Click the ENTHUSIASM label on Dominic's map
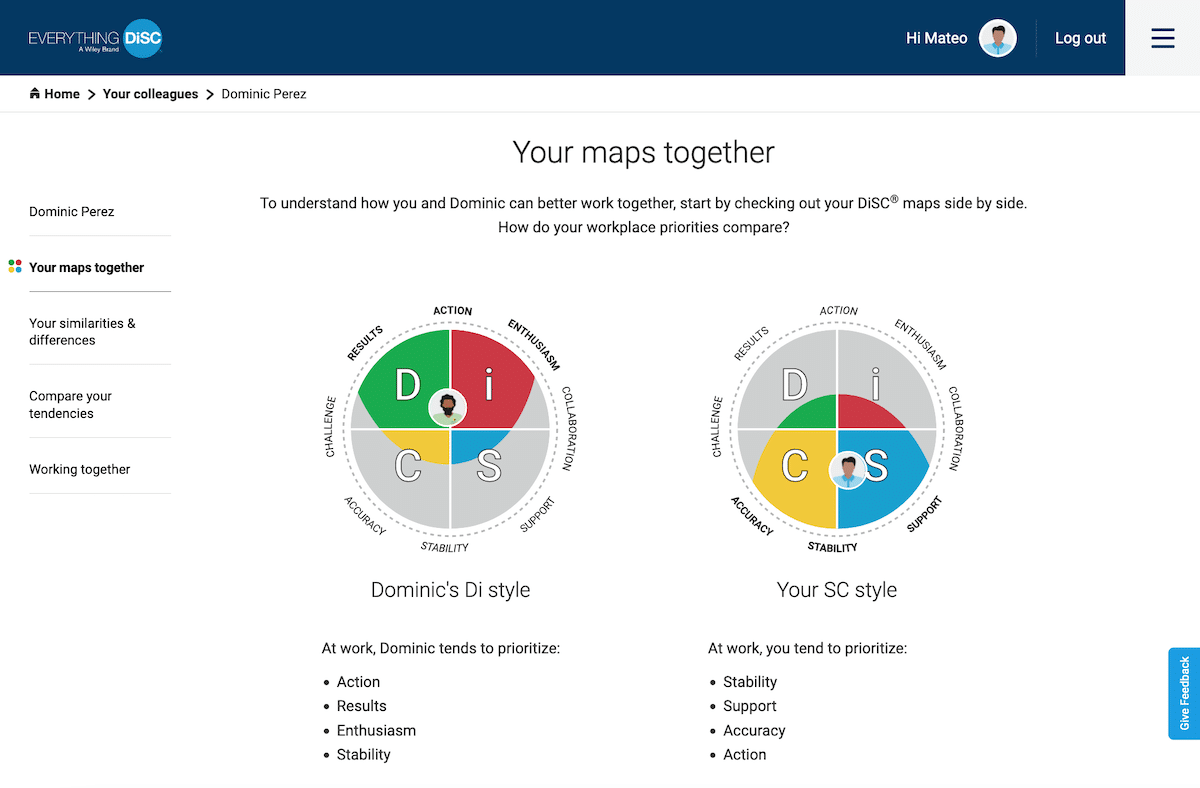1200x788 pixels. click(x=533, y=345)
